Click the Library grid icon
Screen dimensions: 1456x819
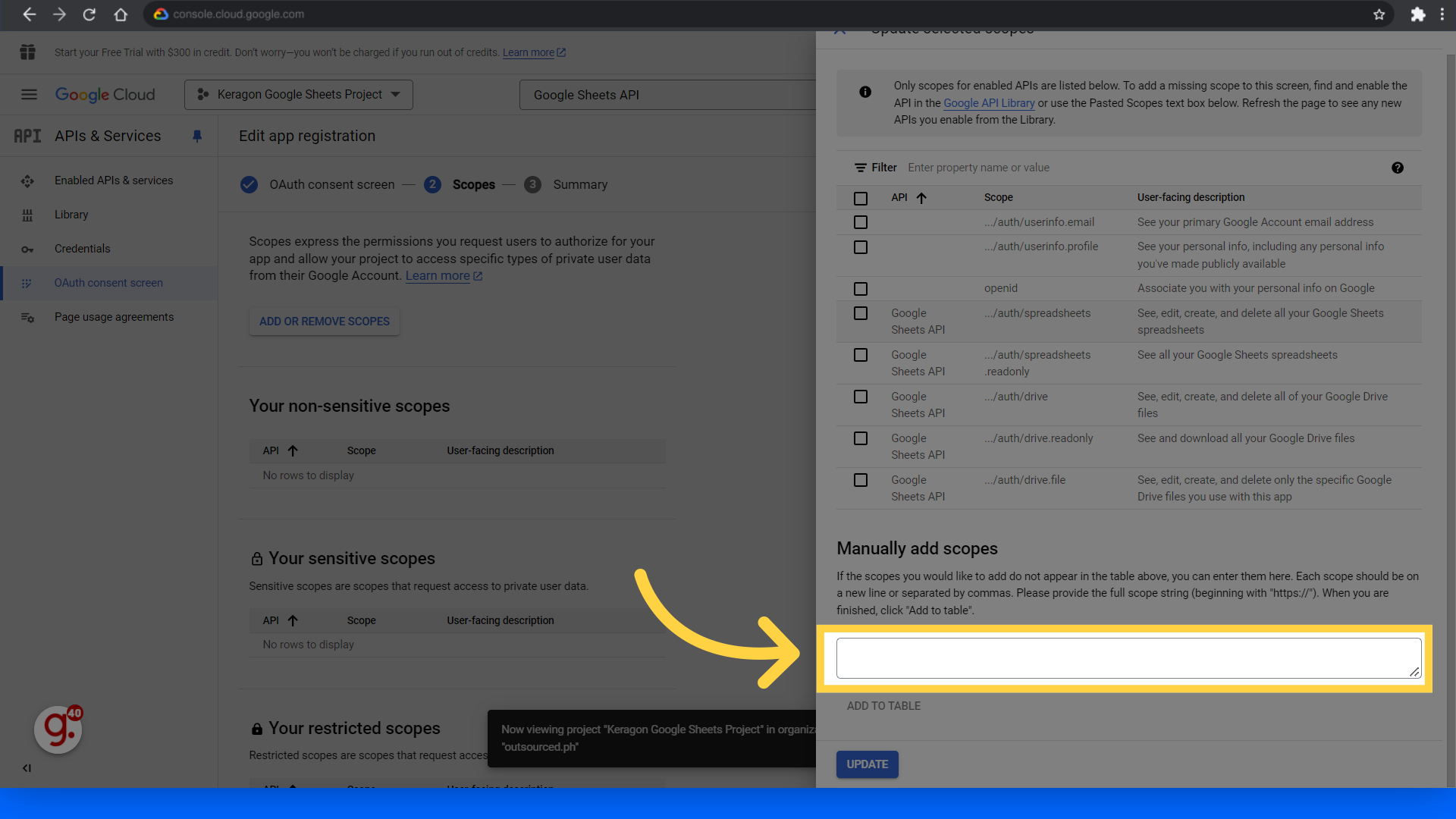click(x=27, y=215)
